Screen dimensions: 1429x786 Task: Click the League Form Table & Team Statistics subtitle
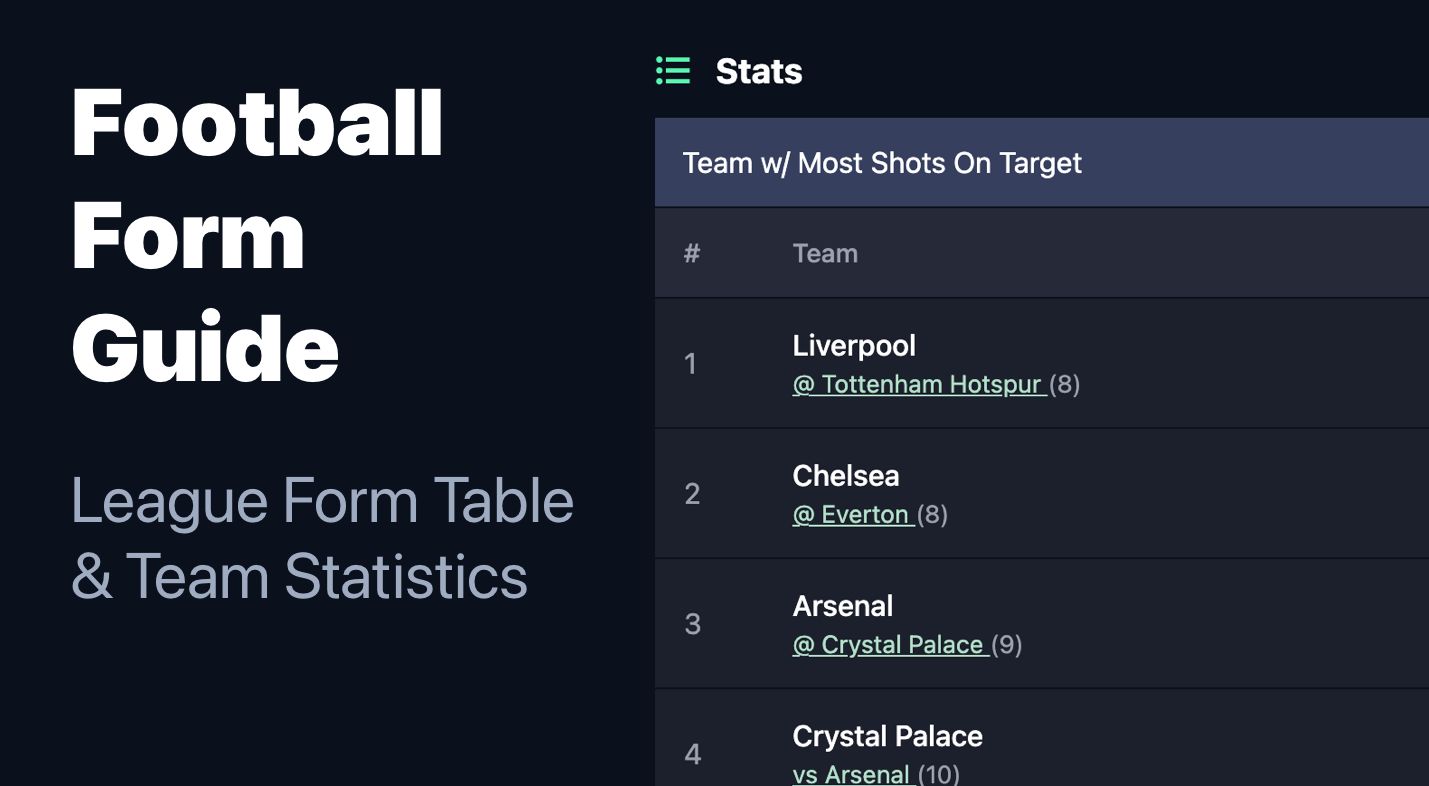(x=322, y=538)
